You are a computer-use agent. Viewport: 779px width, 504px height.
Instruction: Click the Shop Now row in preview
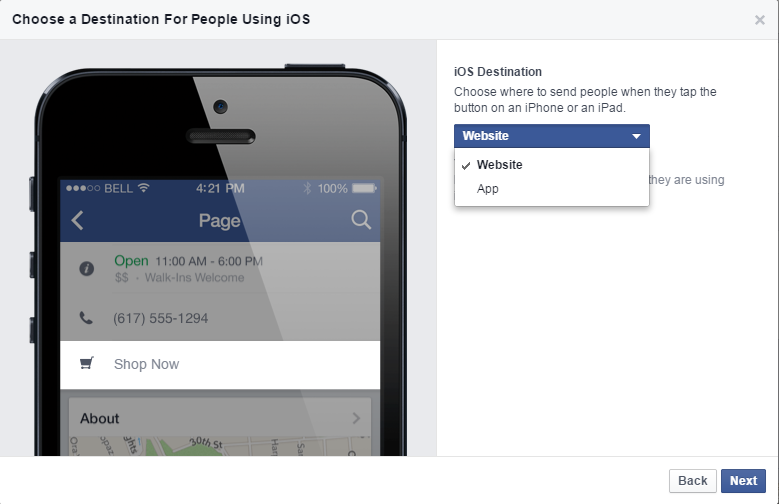220,364
